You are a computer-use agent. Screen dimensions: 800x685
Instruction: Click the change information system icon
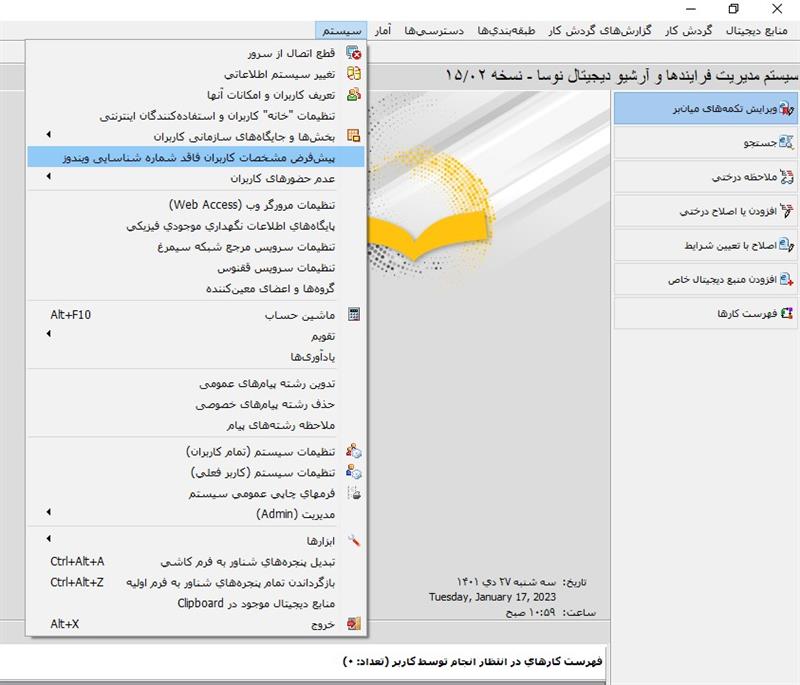(352, 74)
